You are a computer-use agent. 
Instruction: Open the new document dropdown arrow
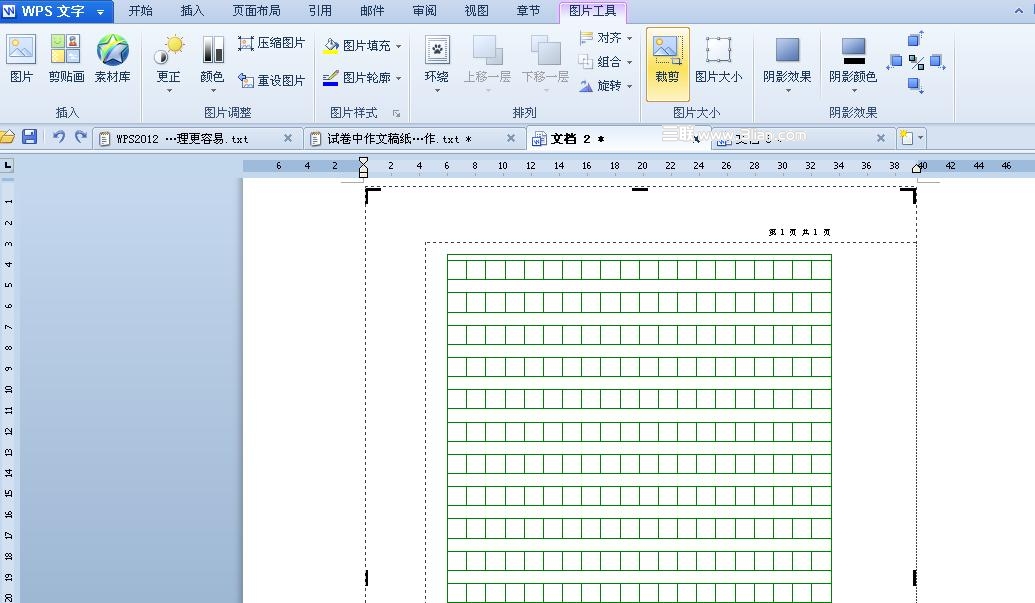[x=921, y=138]
